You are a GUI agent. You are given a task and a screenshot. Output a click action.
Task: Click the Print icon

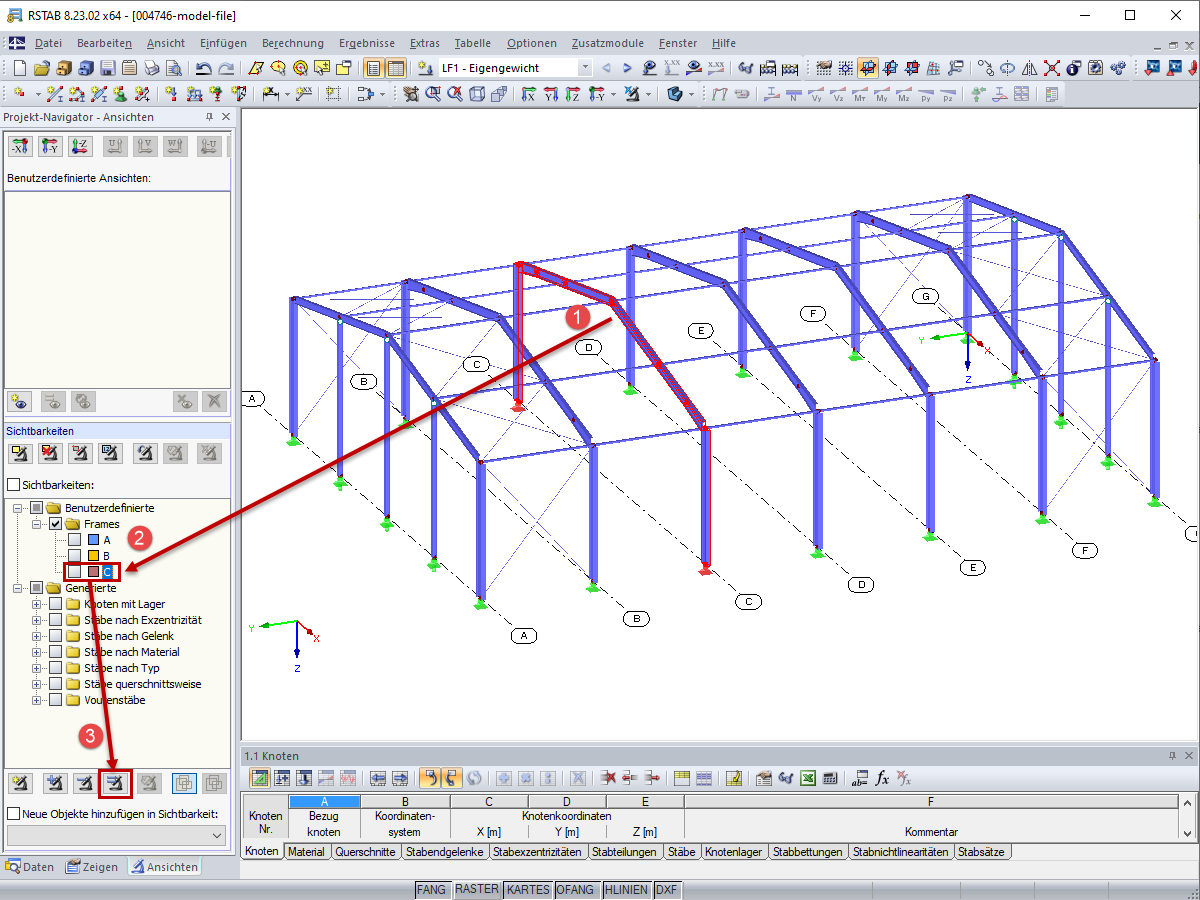tap(151, 68)
